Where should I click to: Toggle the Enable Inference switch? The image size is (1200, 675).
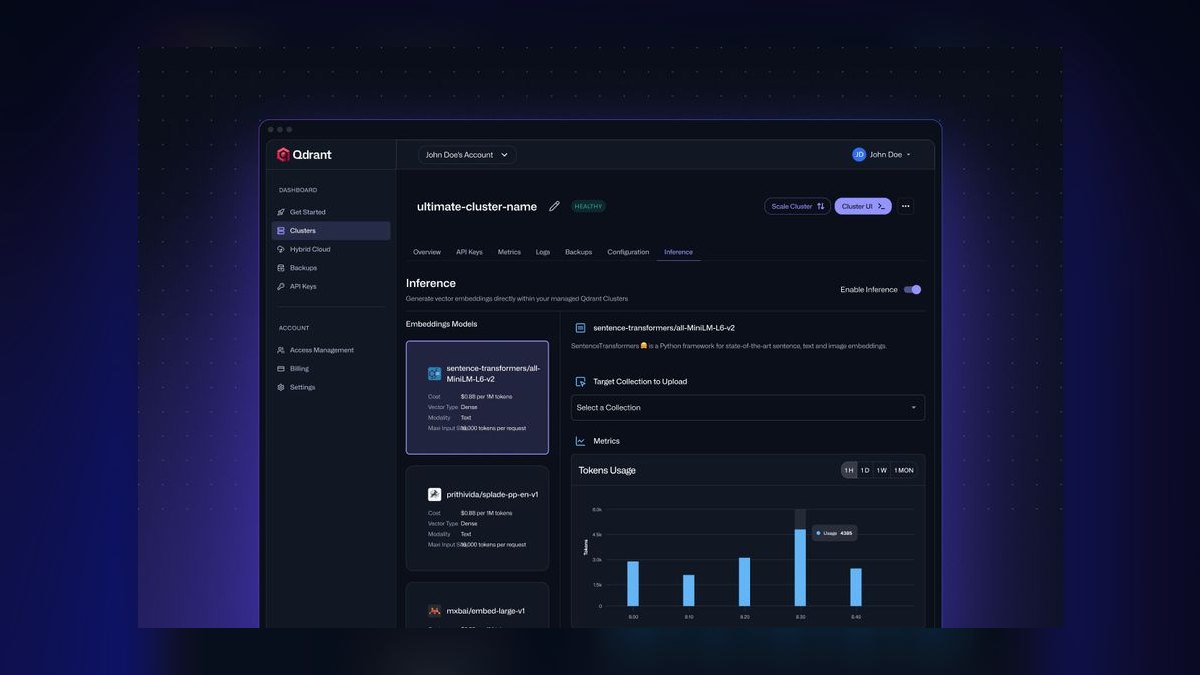point(912,289)
